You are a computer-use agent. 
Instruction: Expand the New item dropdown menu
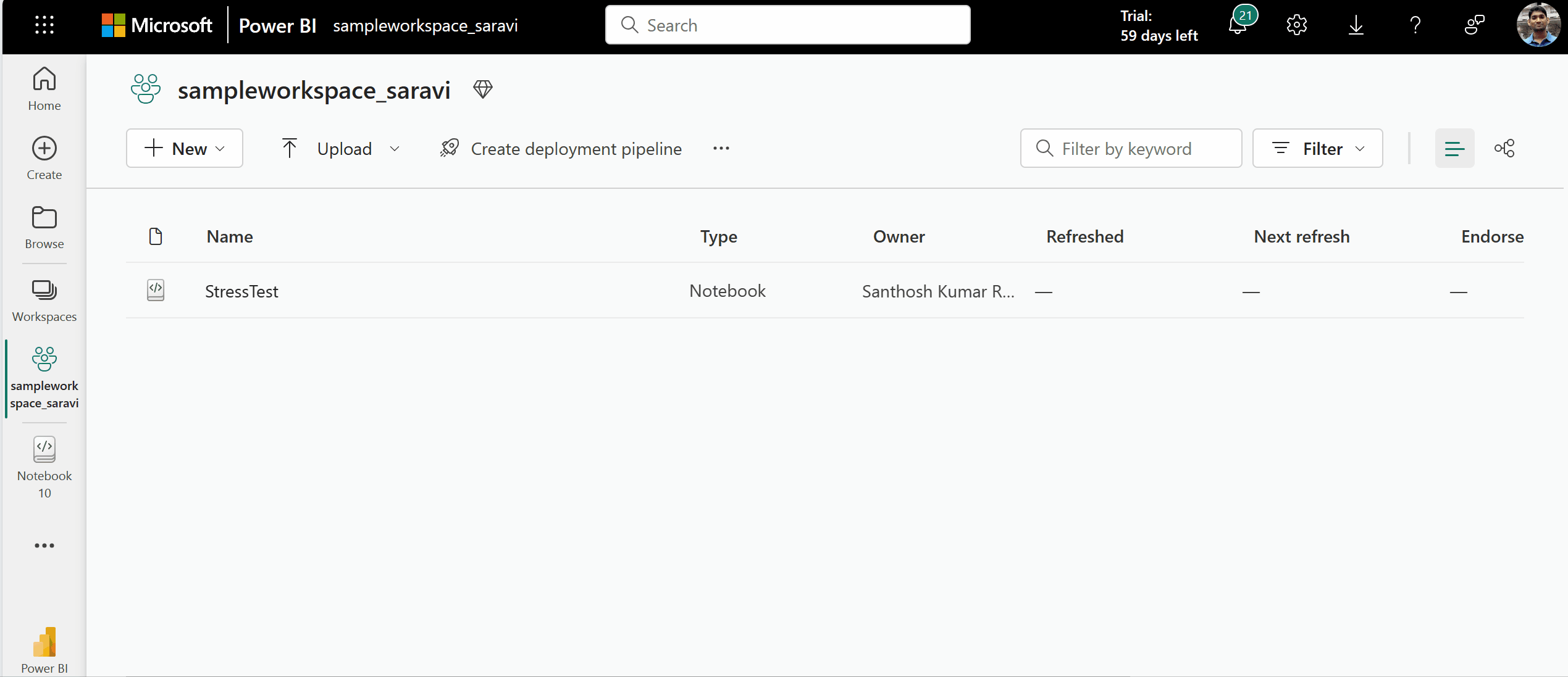coord(184,148)
